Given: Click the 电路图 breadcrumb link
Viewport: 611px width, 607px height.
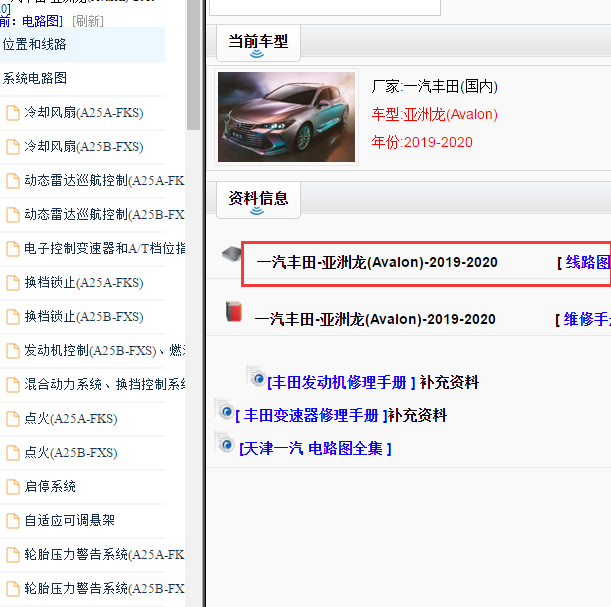Looking at the screenshot, I should click(42, 21).
